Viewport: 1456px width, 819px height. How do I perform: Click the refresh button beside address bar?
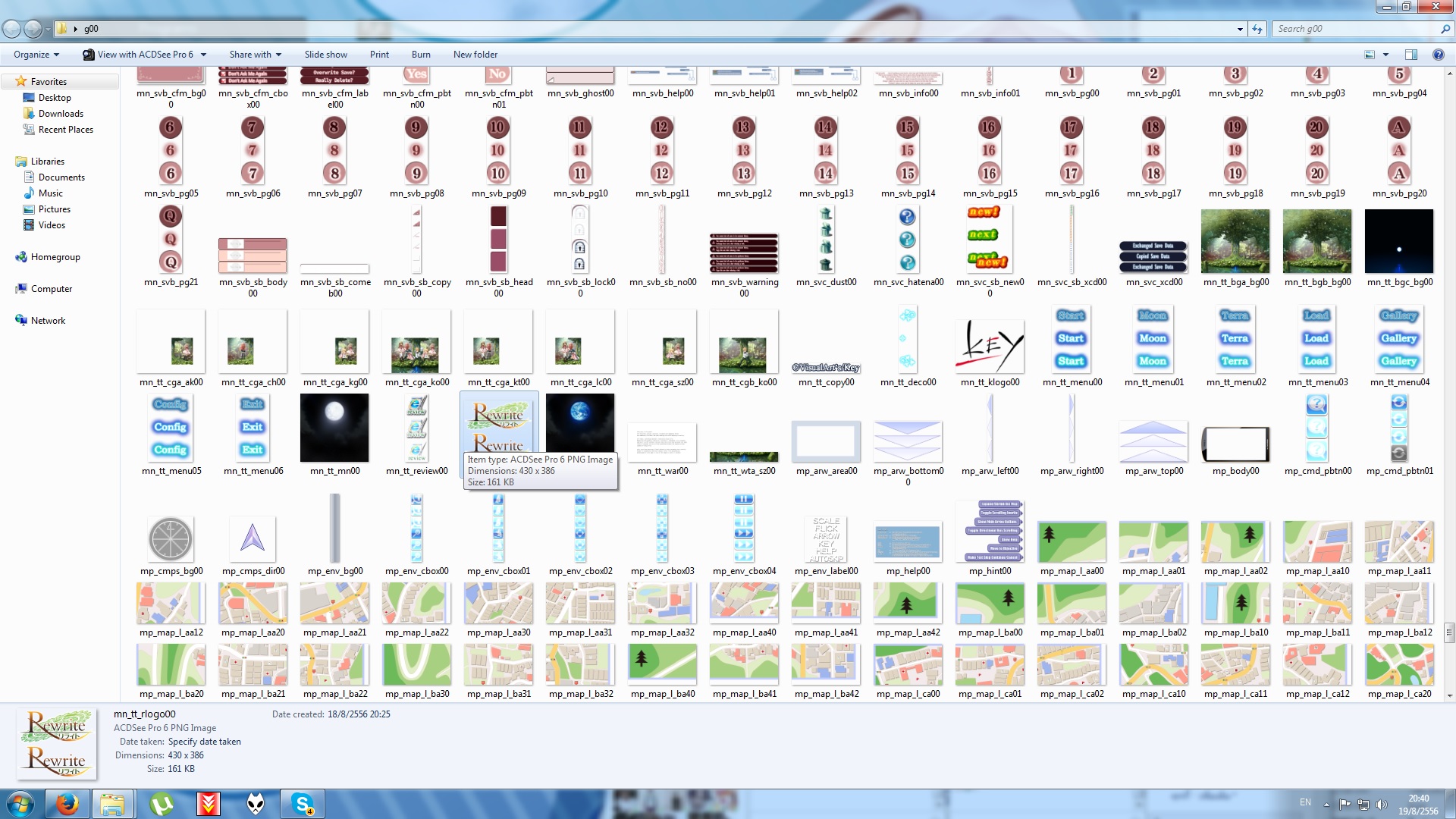tap(1257, 29)
